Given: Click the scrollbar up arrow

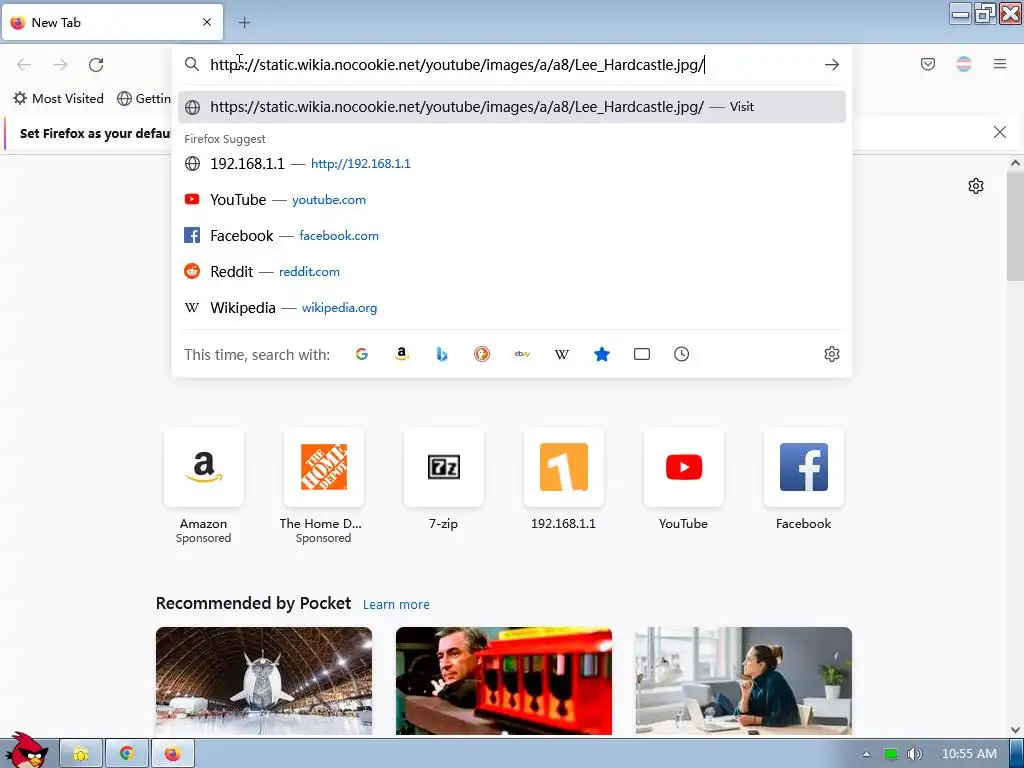Looking at the screenshot, I should pos(1015,163).
